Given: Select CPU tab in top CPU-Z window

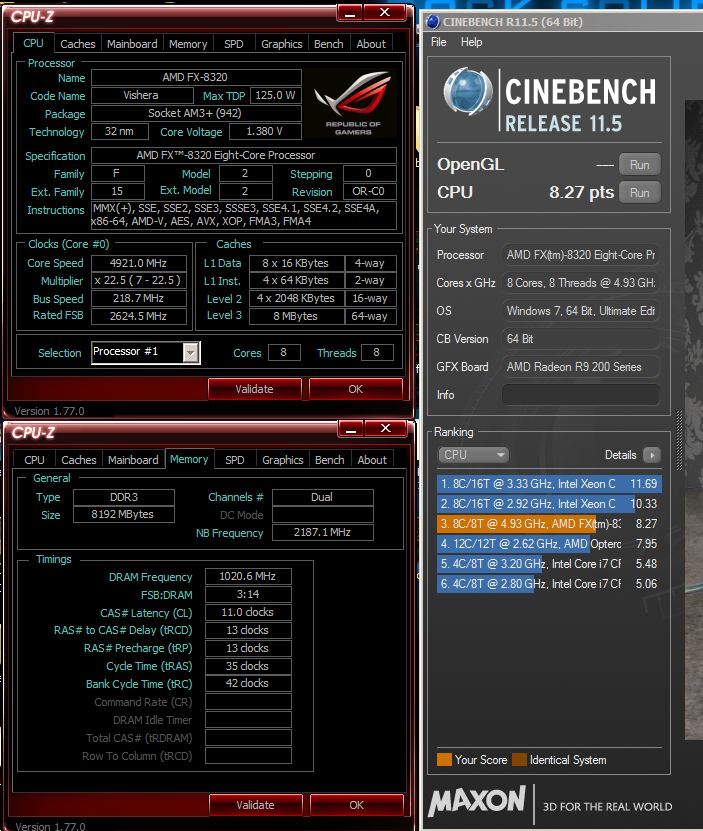Looking at the screenshot, I should (33, 43).
